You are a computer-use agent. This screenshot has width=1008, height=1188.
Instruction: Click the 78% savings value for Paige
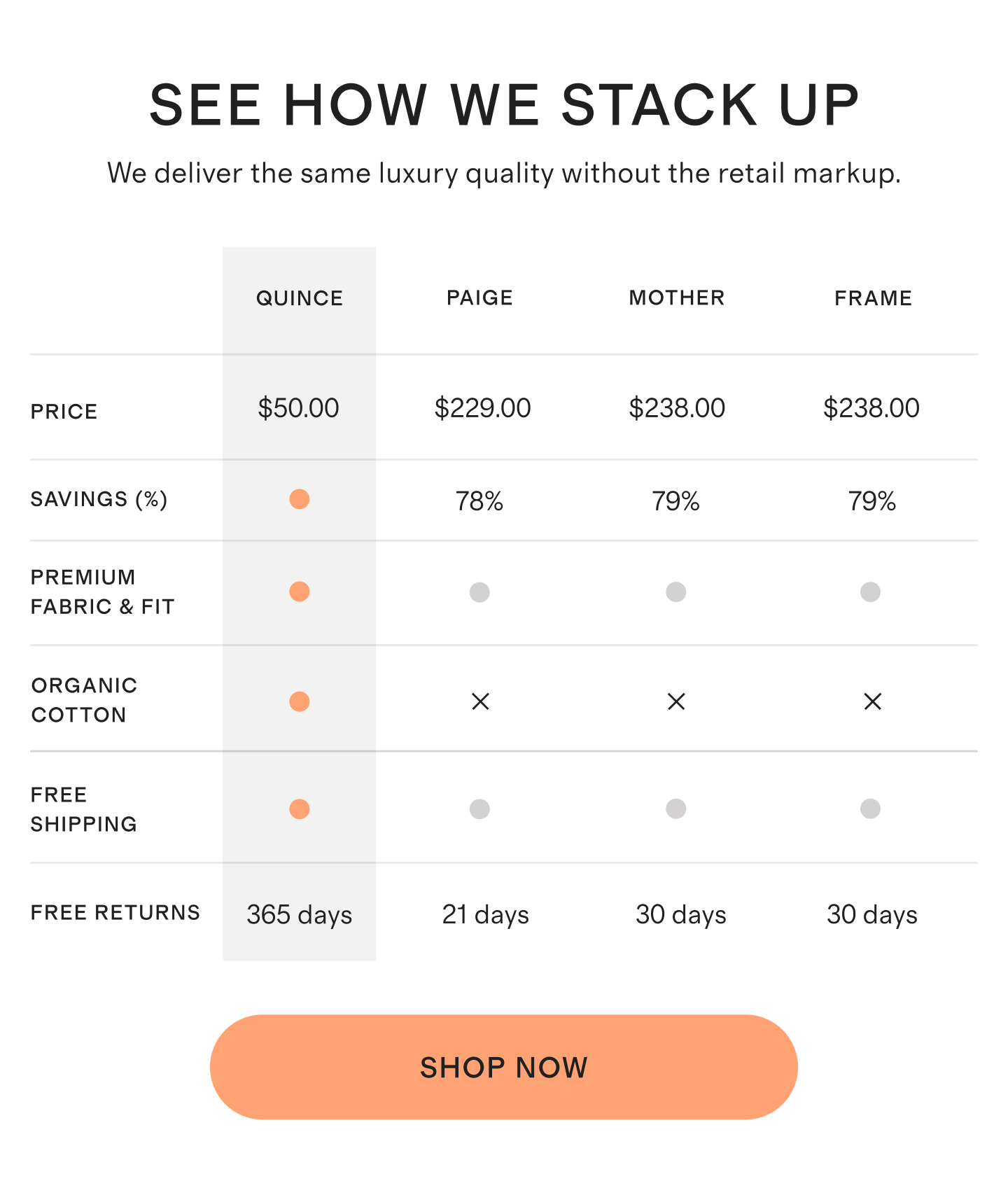pos(479,501)
